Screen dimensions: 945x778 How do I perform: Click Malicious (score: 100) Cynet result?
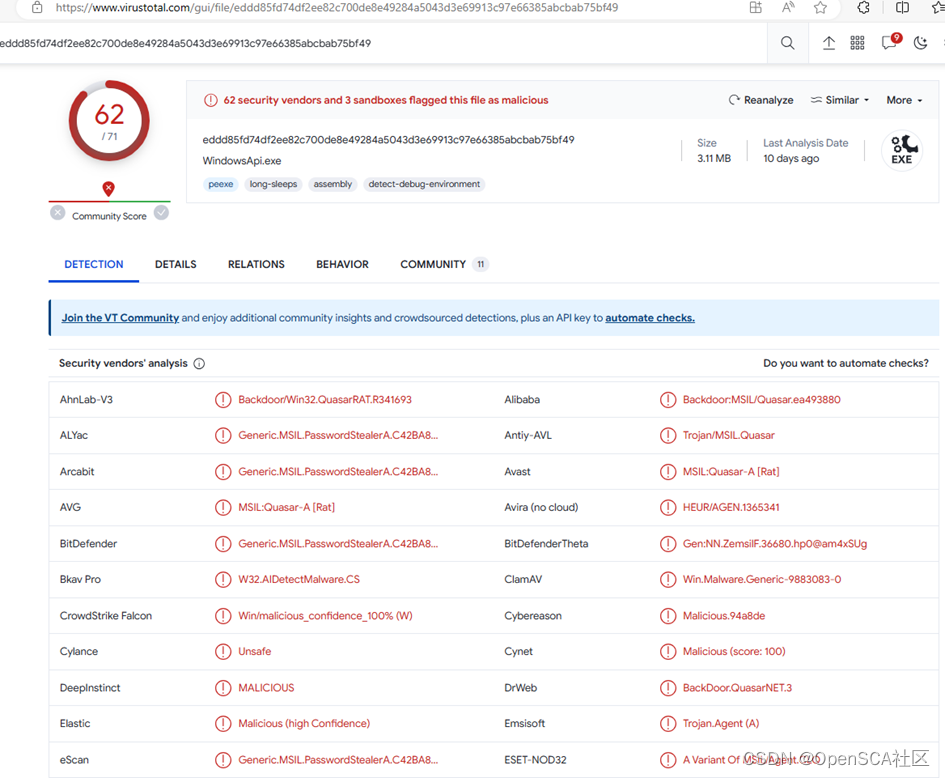733,651
